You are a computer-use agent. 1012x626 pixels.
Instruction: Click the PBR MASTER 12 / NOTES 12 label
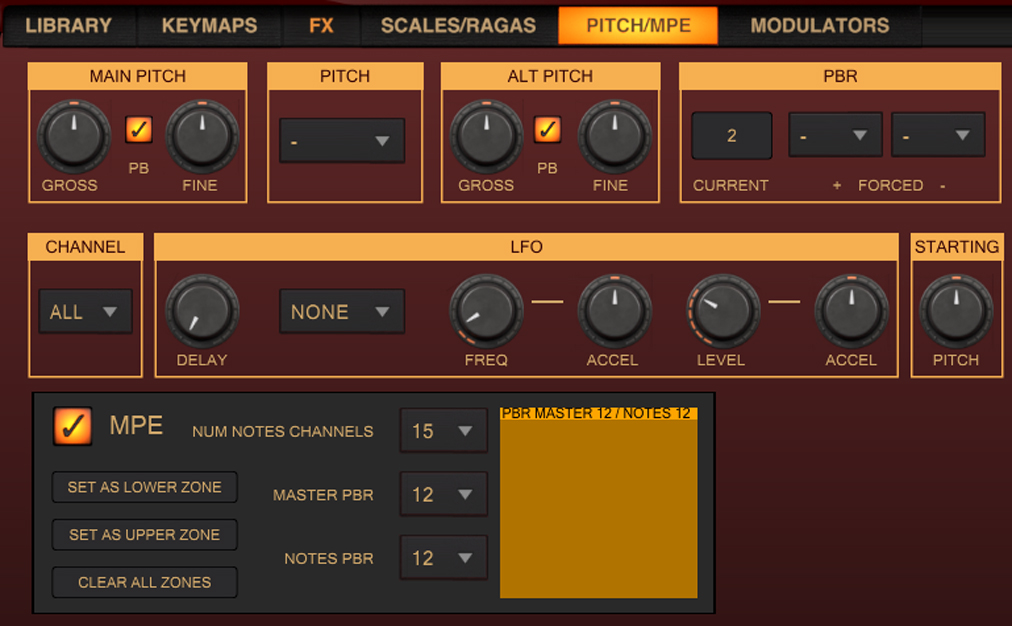tap(596, 413)
